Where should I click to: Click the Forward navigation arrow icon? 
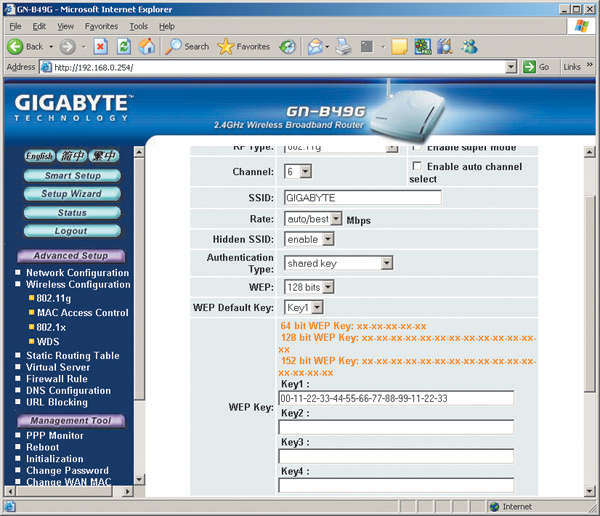pos(67,47)
